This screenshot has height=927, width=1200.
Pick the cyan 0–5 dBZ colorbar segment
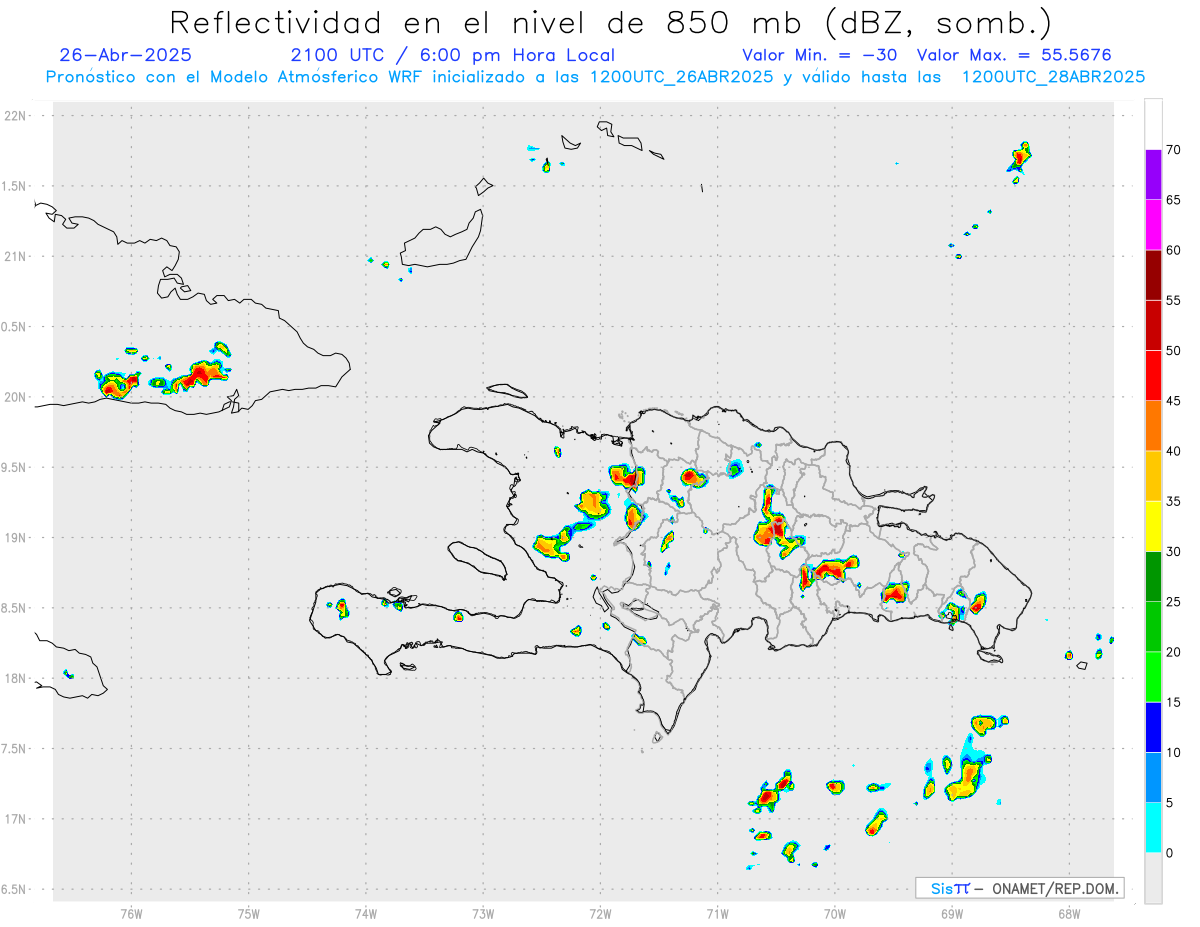point(1153,828)
